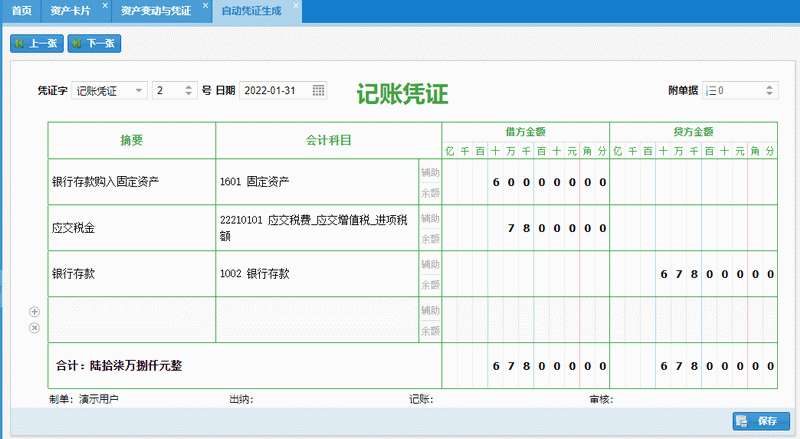This screenshot has height=439, width=800.
Task: Switch to the 首页 tab
Action: (21, 10)
